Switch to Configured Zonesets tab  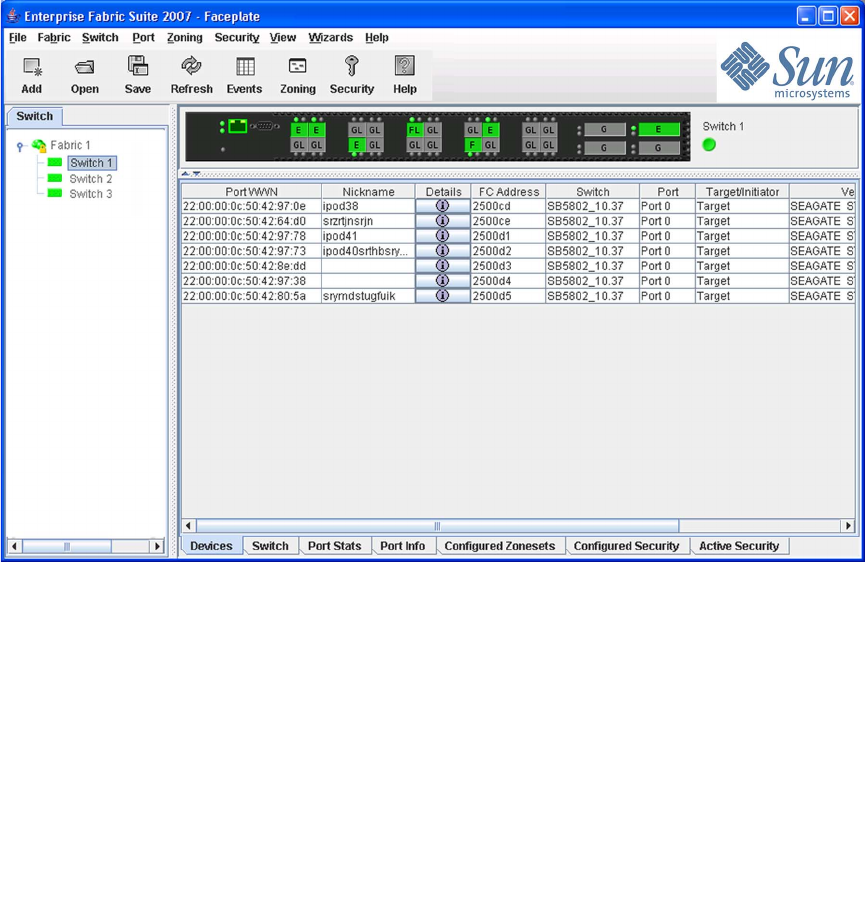tap(500, 546)
